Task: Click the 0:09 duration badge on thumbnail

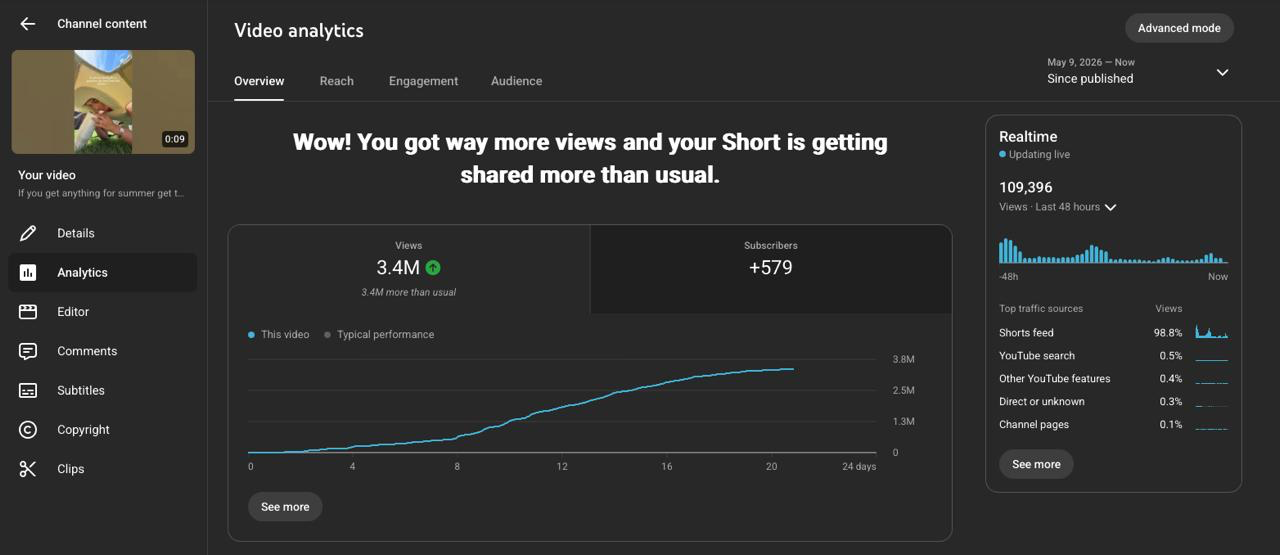Action: tap(175, 139)
